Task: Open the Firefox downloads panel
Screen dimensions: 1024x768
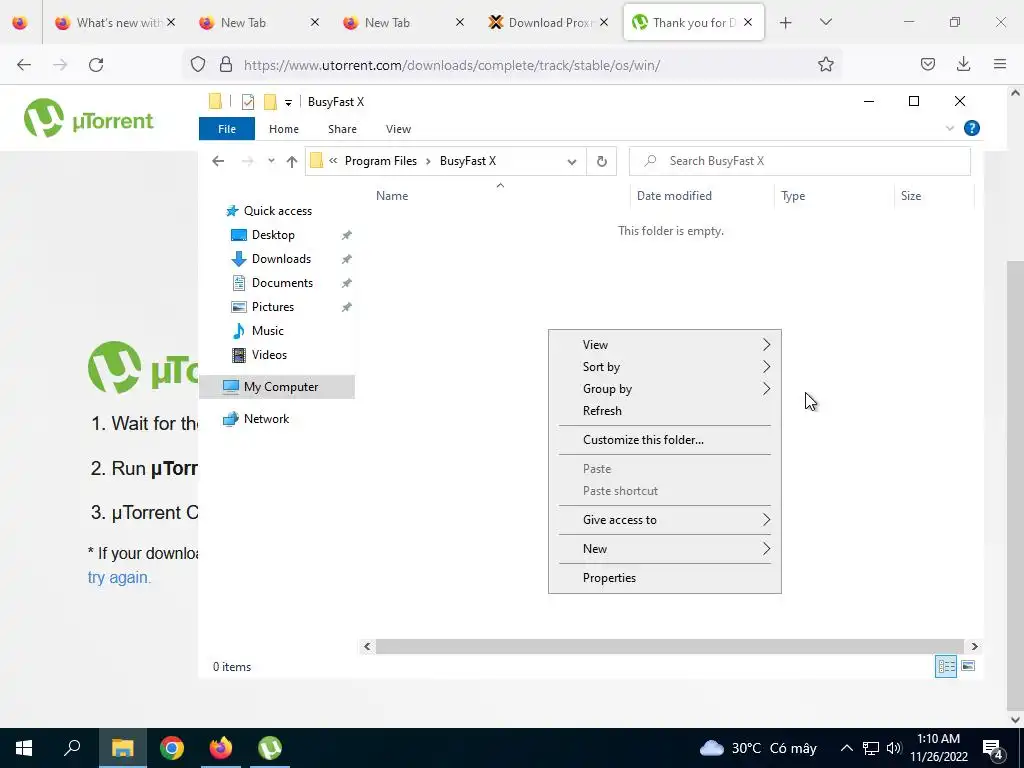Action: pos(963,64)
